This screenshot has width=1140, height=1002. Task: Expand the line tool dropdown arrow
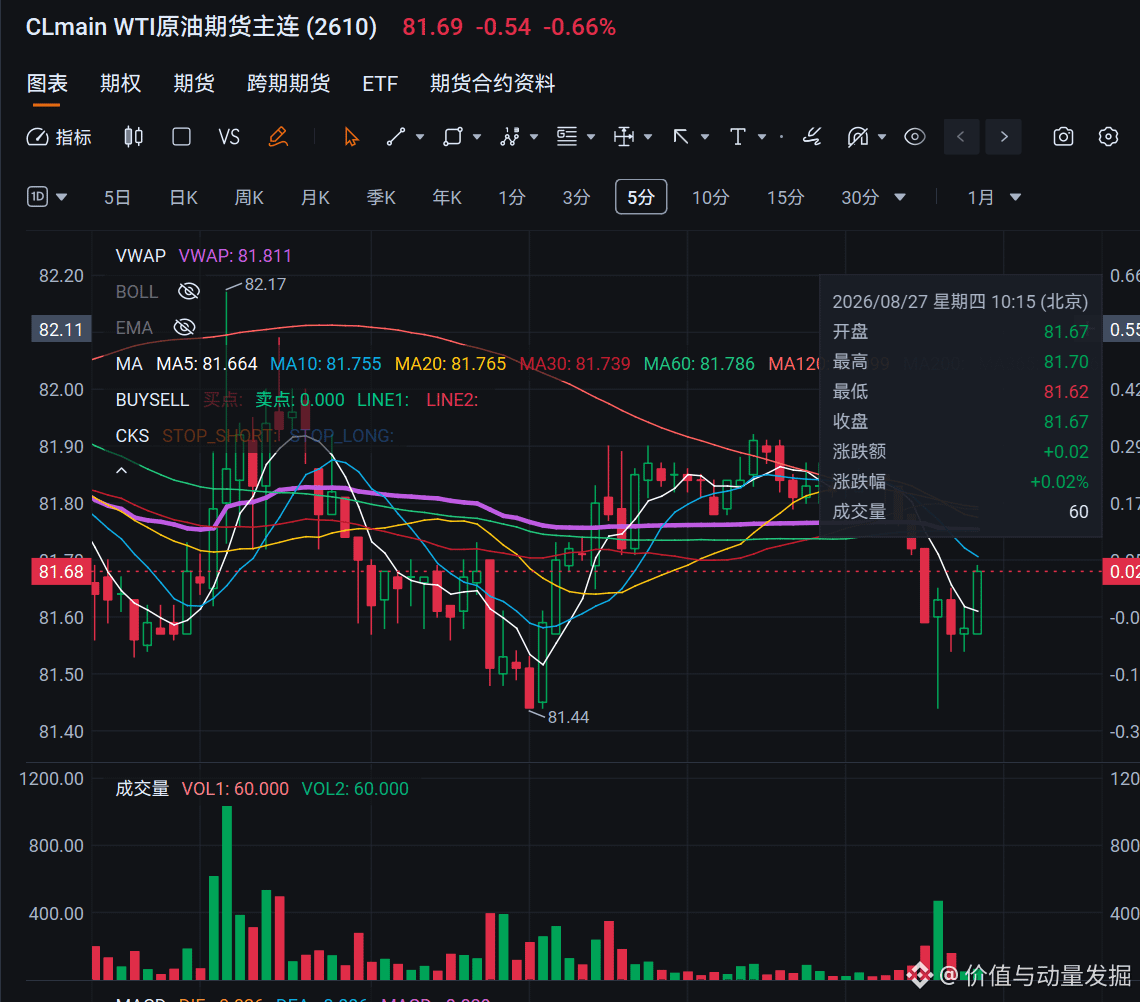tap(420, 137)
